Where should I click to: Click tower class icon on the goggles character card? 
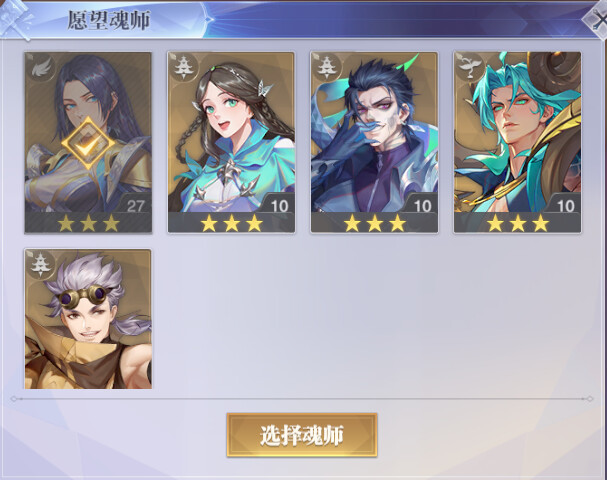click(x=41, y=264)
